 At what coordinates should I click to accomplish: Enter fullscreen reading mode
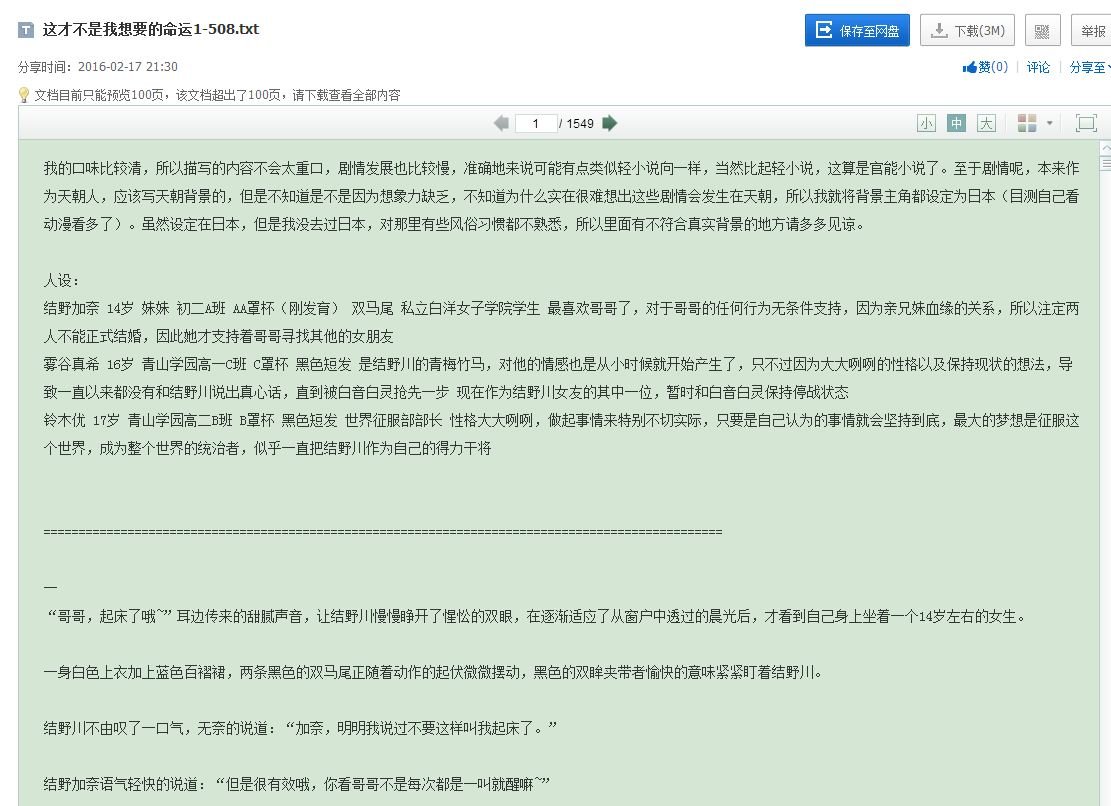pos(1088,123)
